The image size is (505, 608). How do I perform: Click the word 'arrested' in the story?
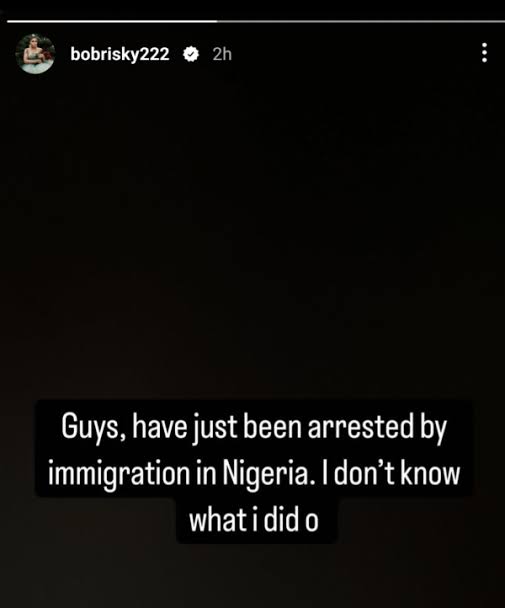pyautogui.click(x=361, y=427)
